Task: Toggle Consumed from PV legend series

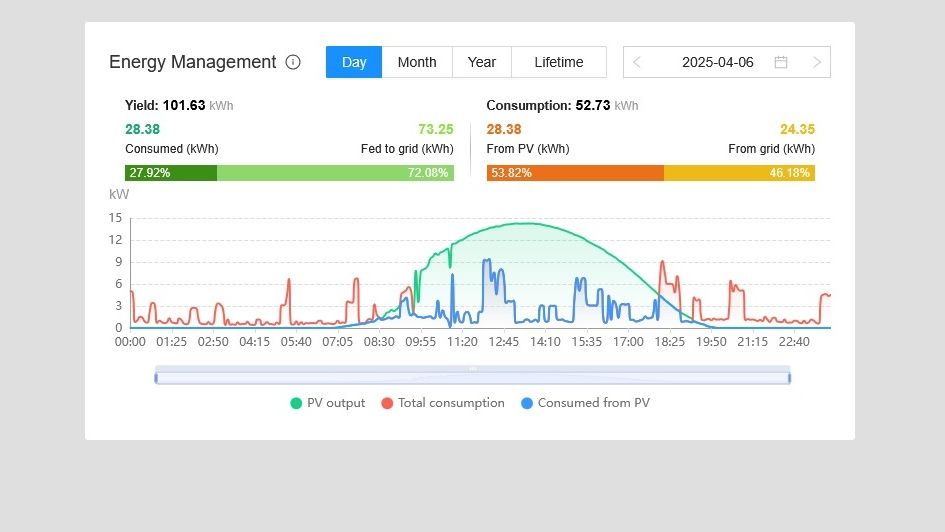Action: point(585,403)
